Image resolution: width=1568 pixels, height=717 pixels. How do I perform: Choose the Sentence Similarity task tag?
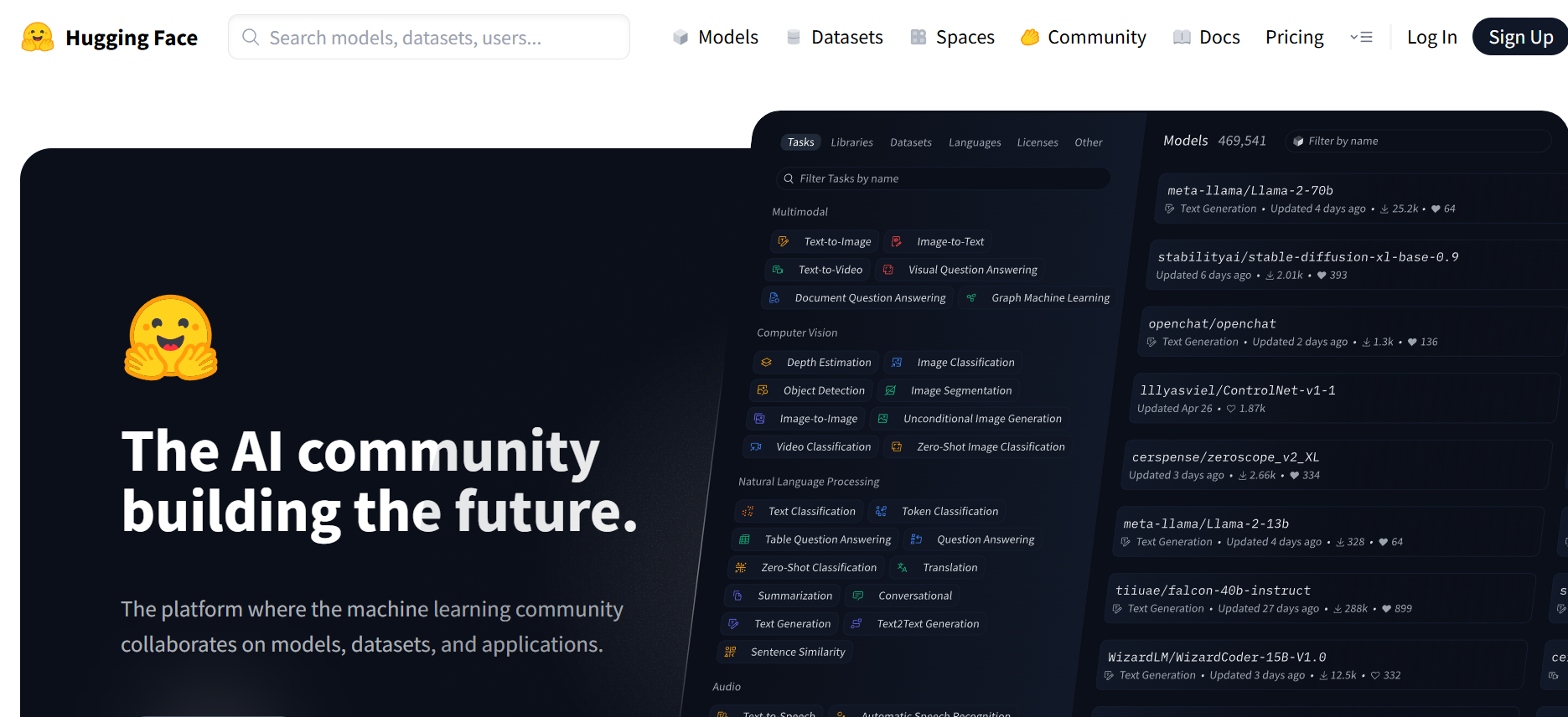coord(785,652)
